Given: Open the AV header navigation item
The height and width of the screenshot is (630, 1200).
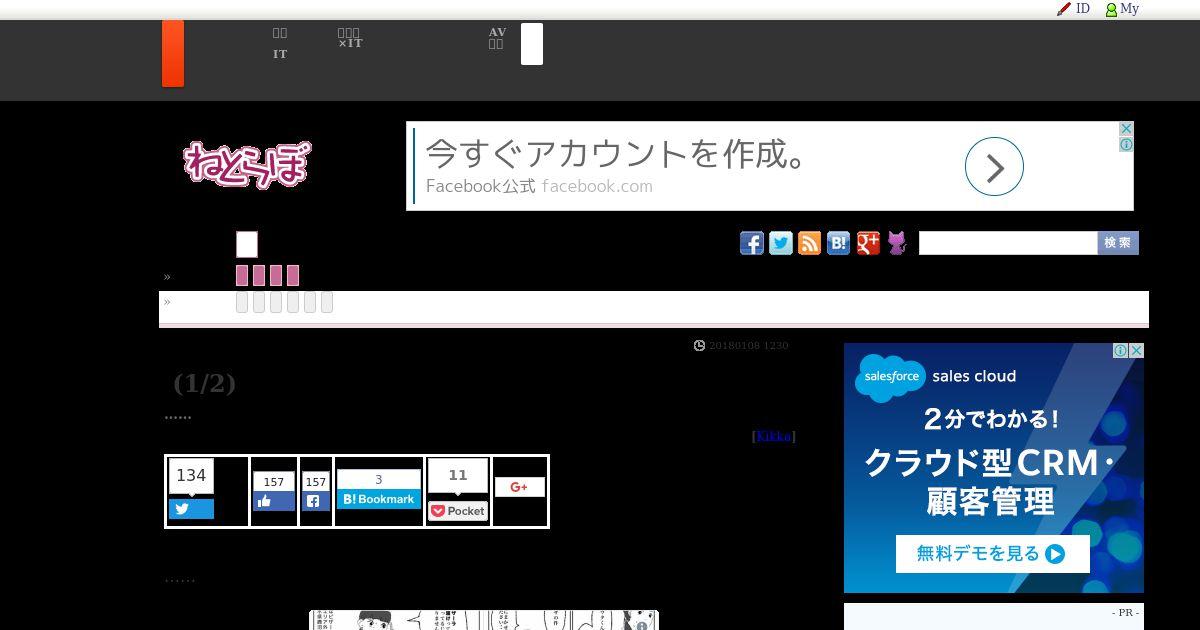Looking at the screenshot, I should [x=497, y=38].
